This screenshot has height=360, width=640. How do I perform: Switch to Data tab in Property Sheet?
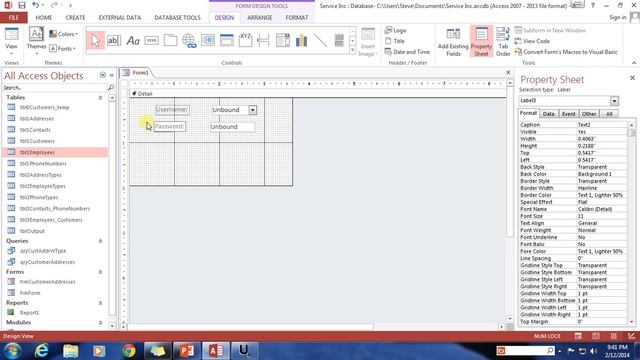(548, 114)
